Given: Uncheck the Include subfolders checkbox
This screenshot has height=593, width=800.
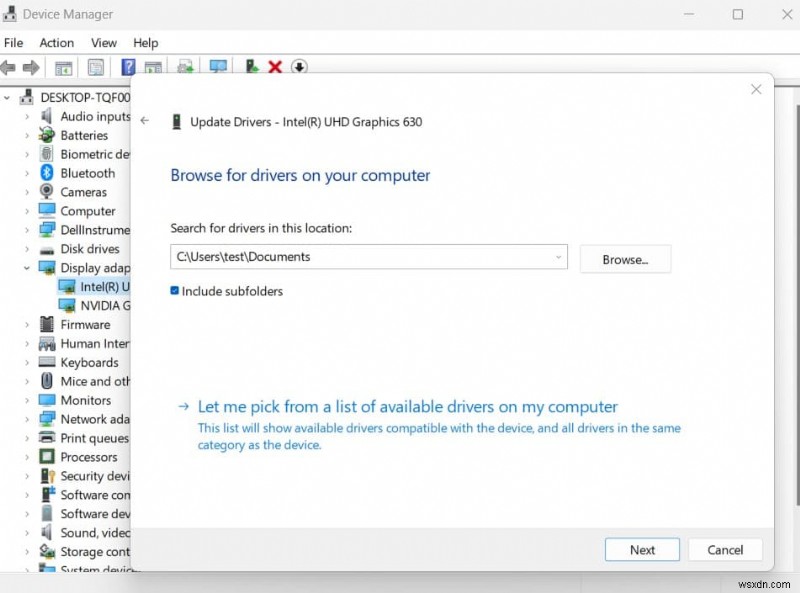Looking at the screenshot, I should tap(175, 291).
